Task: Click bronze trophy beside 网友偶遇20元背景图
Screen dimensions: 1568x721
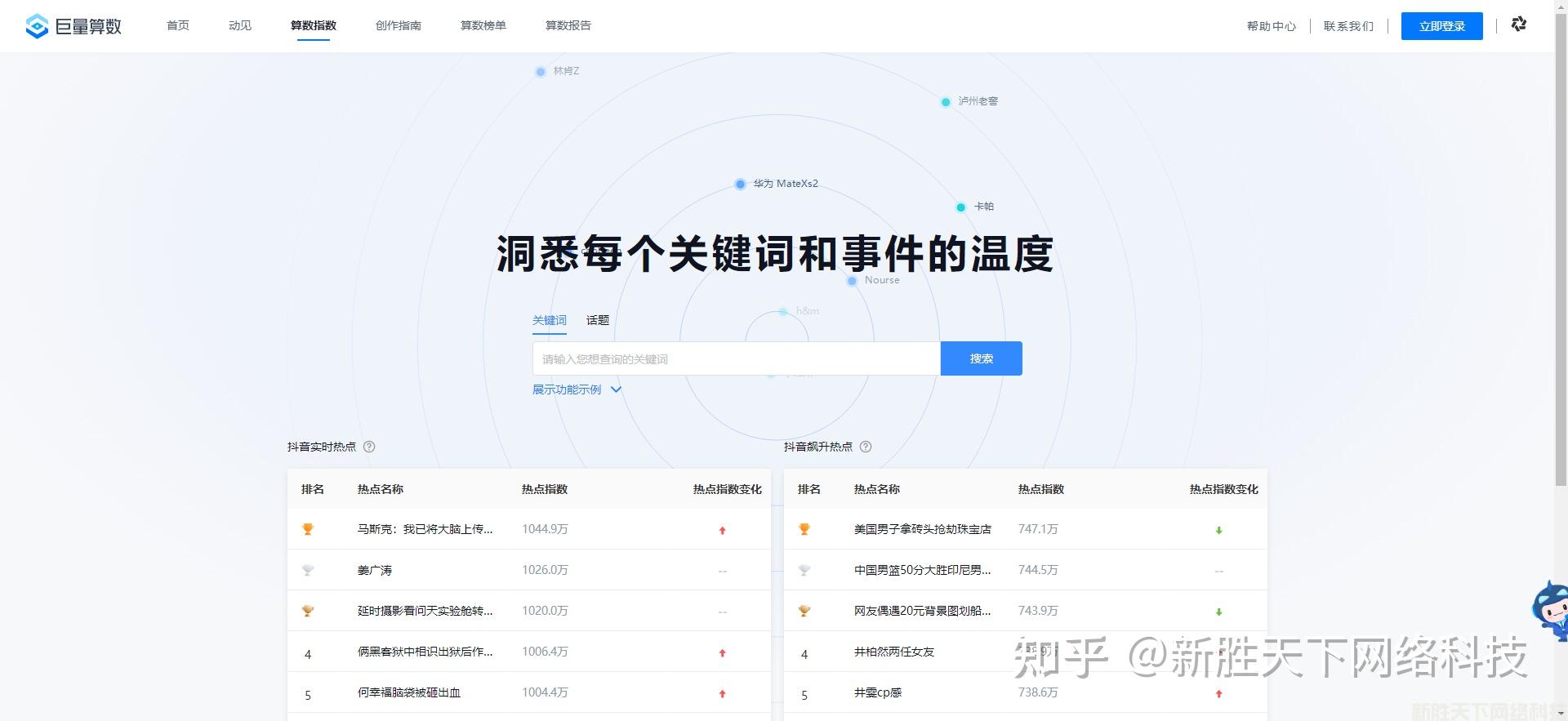Action: tap(804, 611)
